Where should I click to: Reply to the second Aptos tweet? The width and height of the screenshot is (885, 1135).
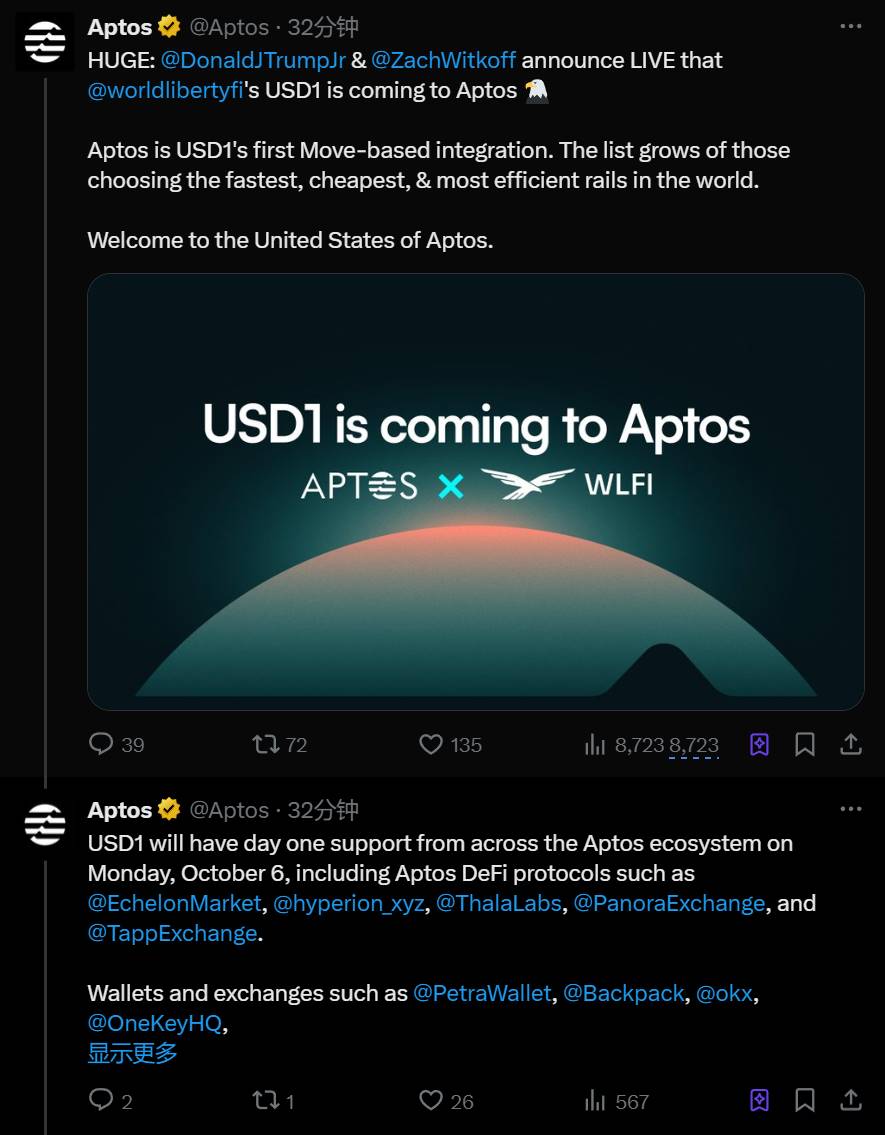102,1101
